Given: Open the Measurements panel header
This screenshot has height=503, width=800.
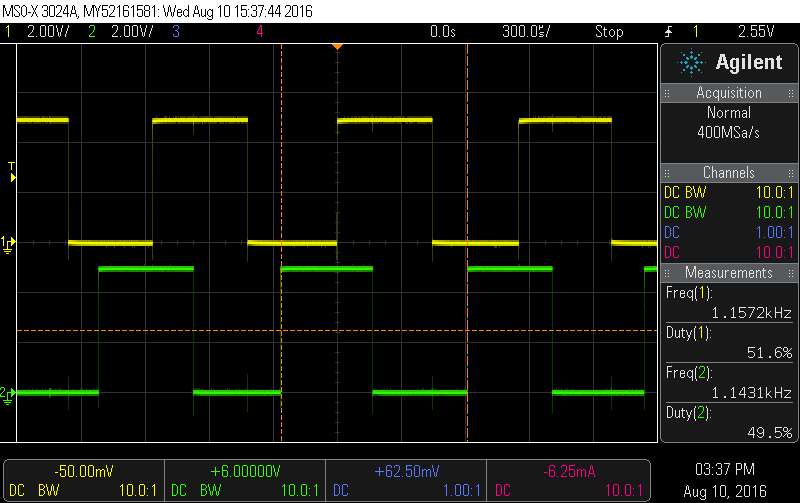Looking at the screenshot, I should coord(728,273).
